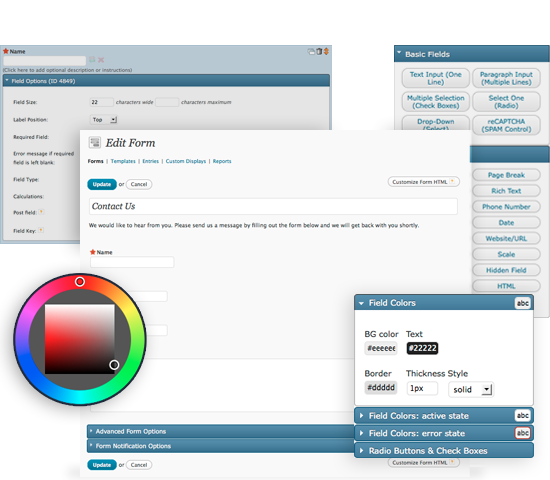550x480 pixels.
Task: Open the border Style dropdown showing solid
Action: (x=471, y=389)
